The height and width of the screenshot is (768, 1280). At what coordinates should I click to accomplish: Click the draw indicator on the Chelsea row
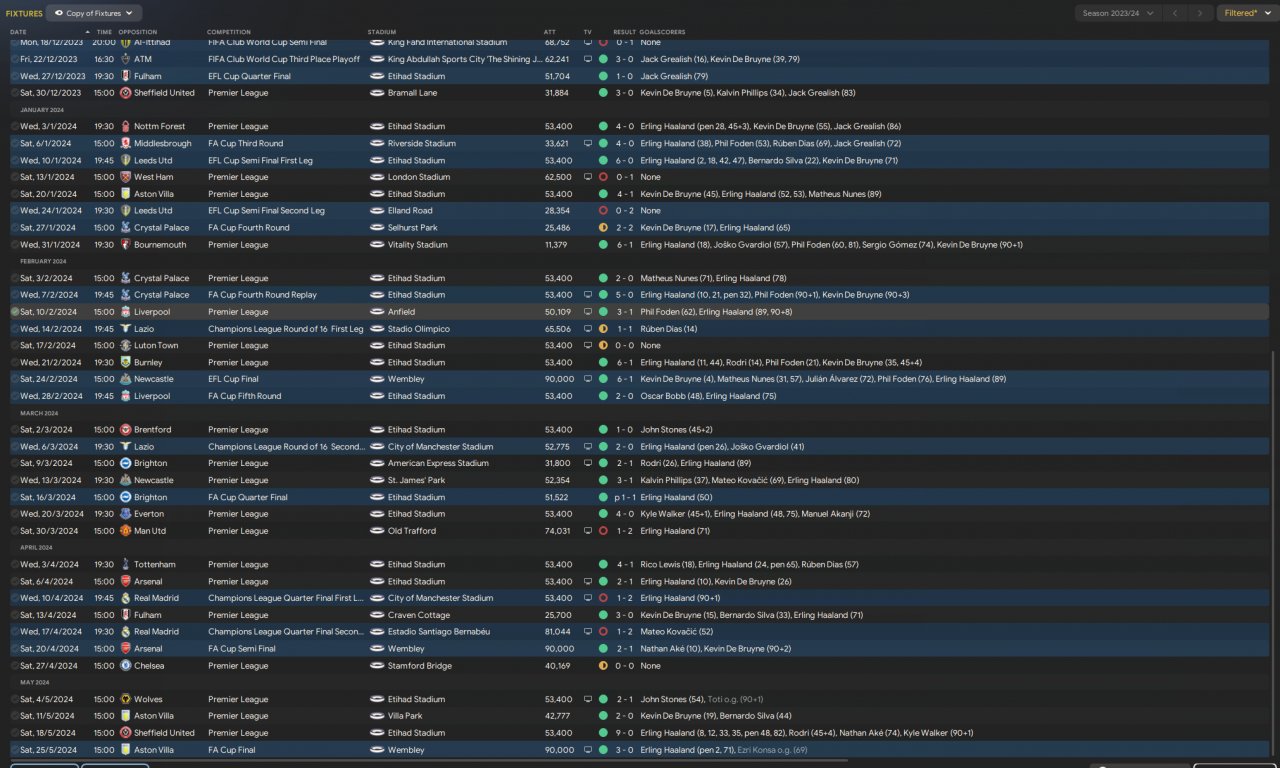click(603, 666)
